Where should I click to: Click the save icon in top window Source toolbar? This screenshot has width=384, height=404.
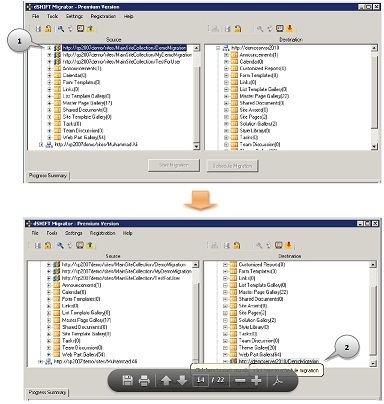[x=38, y=29]
